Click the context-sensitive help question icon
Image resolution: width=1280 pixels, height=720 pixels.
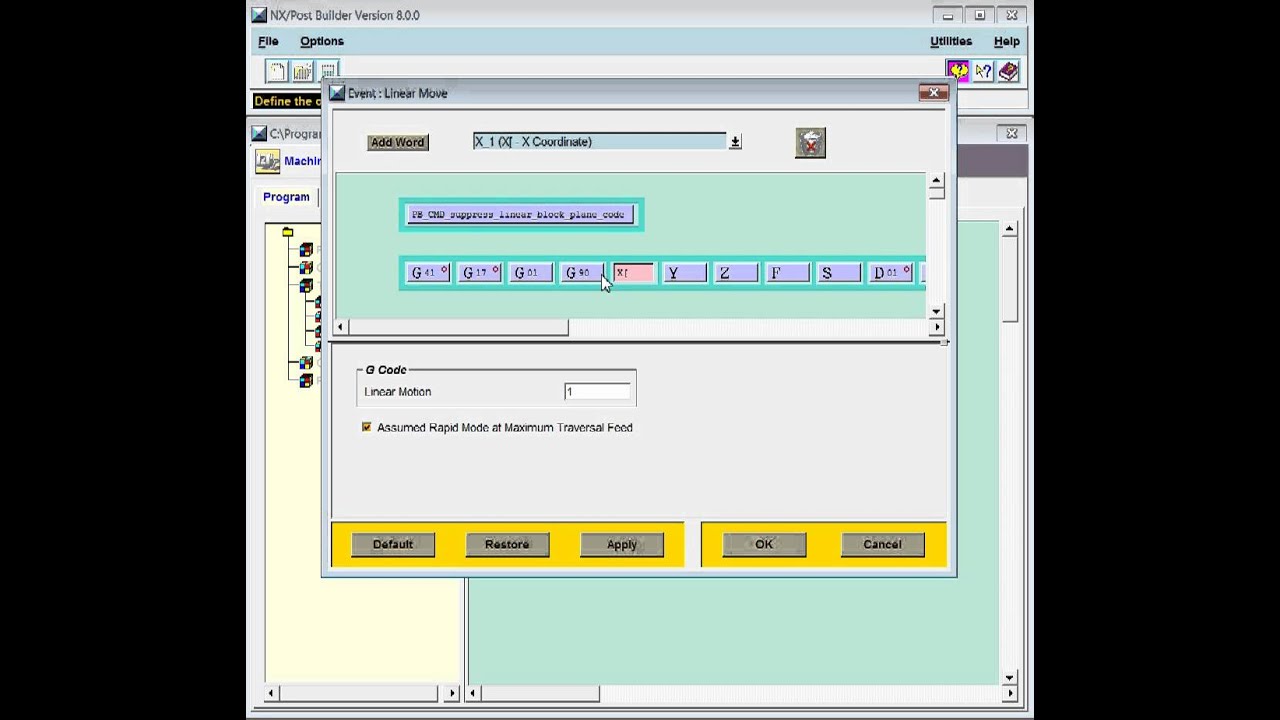click(x=983, y=71)
